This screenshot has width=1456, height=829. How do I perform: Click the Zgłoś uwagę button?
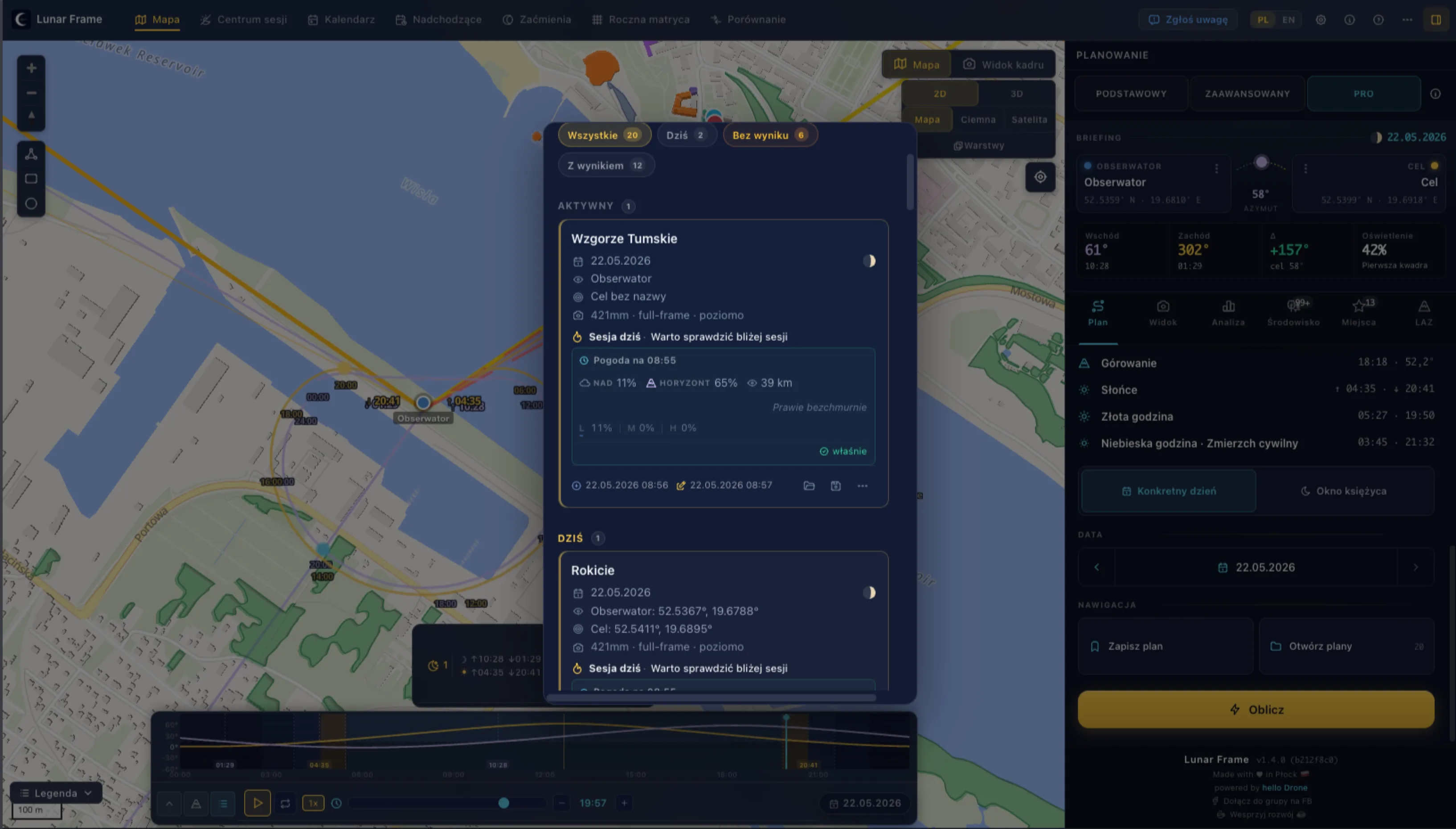(x=1188, y=20)
